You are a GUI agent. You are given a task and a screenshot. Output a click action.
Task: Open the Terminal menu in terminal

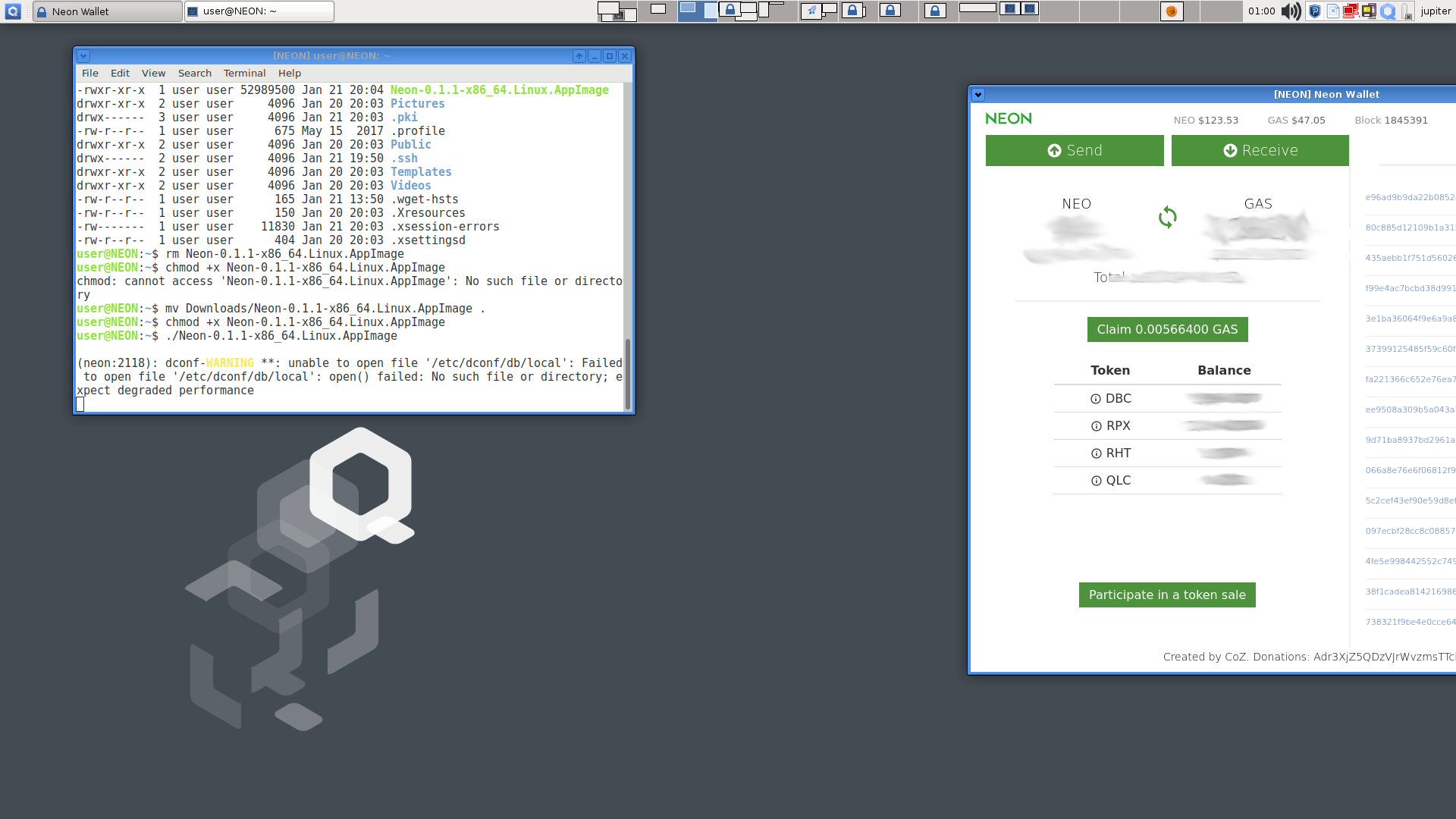[244, 74]
